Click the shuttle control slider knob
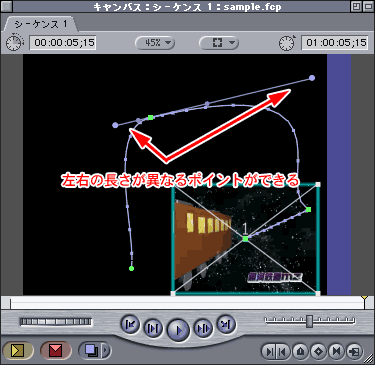The width and height of the screenshot is (375, 365). pyautogui.click(x=310, y=321)
